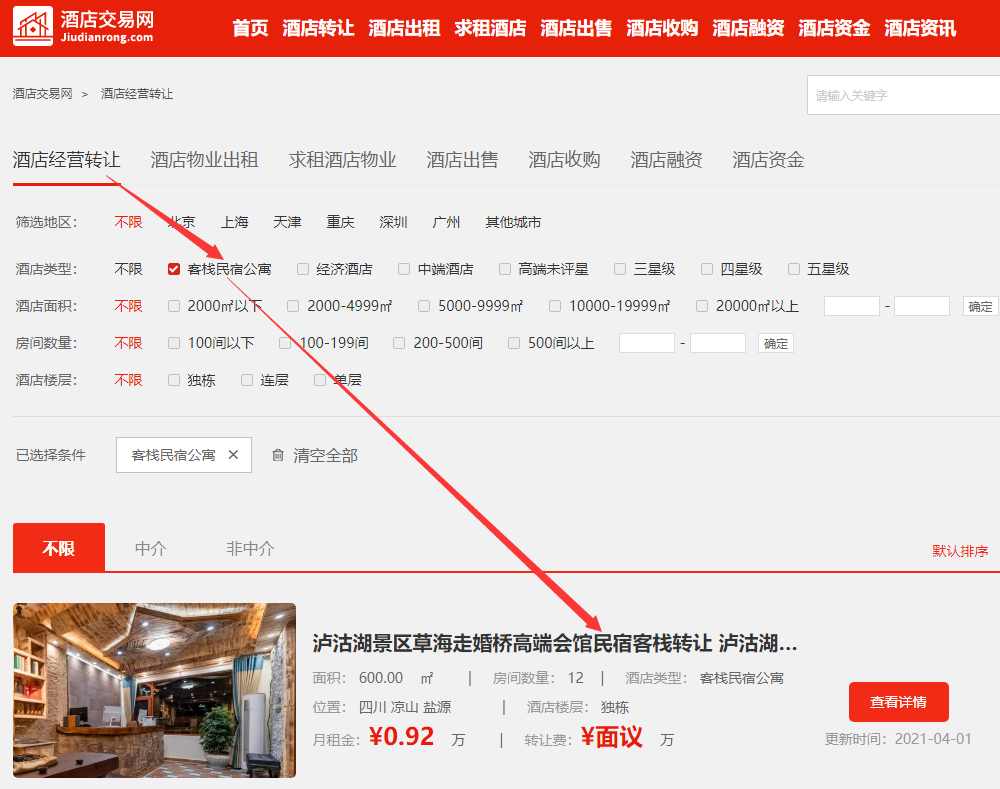The height and width of the screenshot is (789, 1000).
Task: Click the maximum room count field
Action: click(718, 343)
